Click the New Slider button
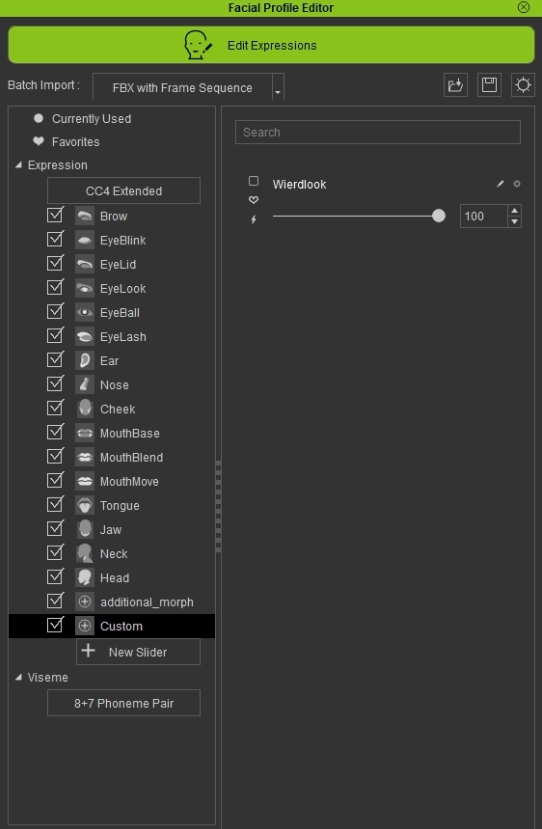 [138, 651]
